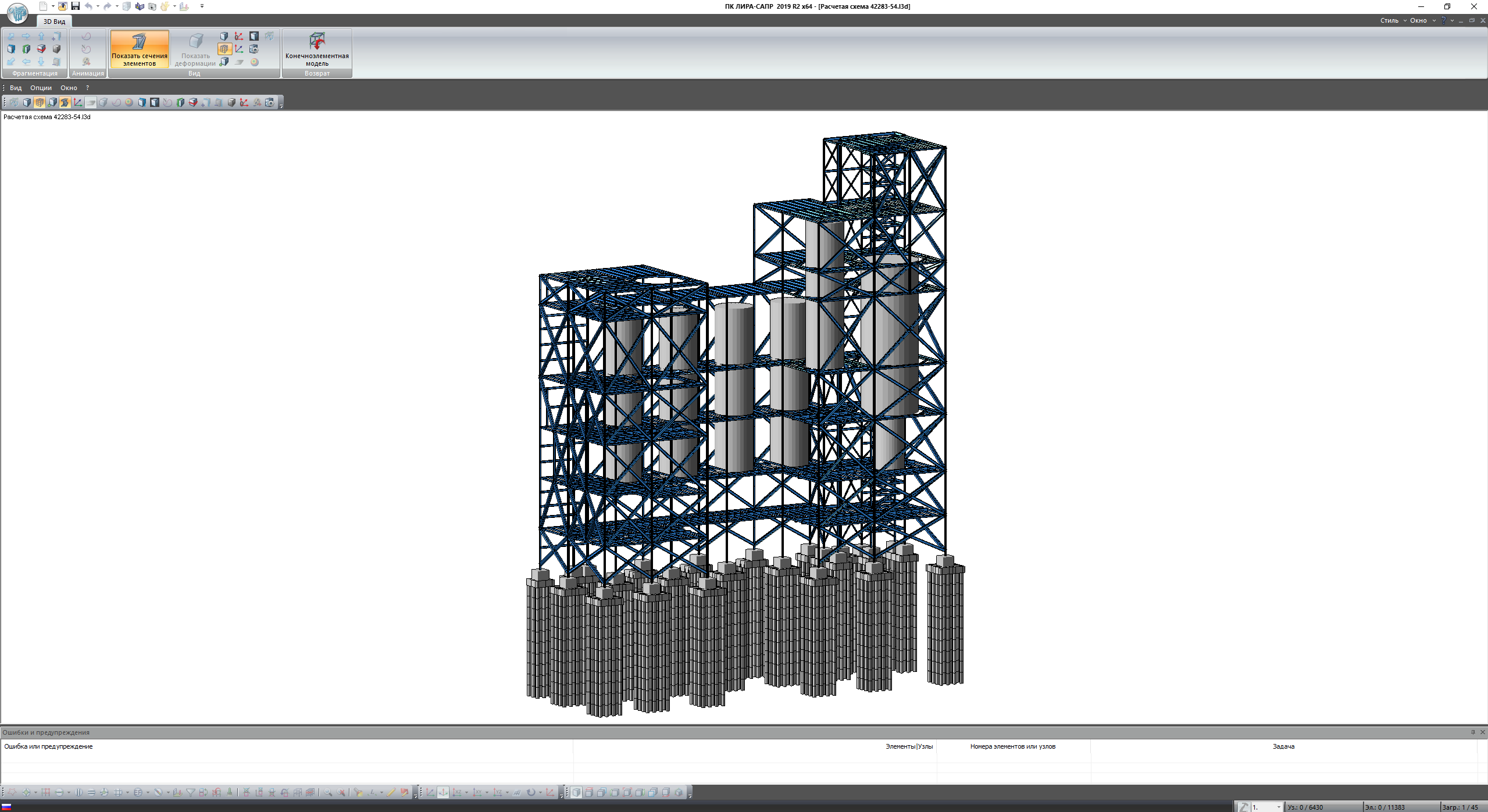Open the Стиль dropdown
Image resolution: width=1488 pixels, height=812 pixels.
click(x=1393, y=20)
